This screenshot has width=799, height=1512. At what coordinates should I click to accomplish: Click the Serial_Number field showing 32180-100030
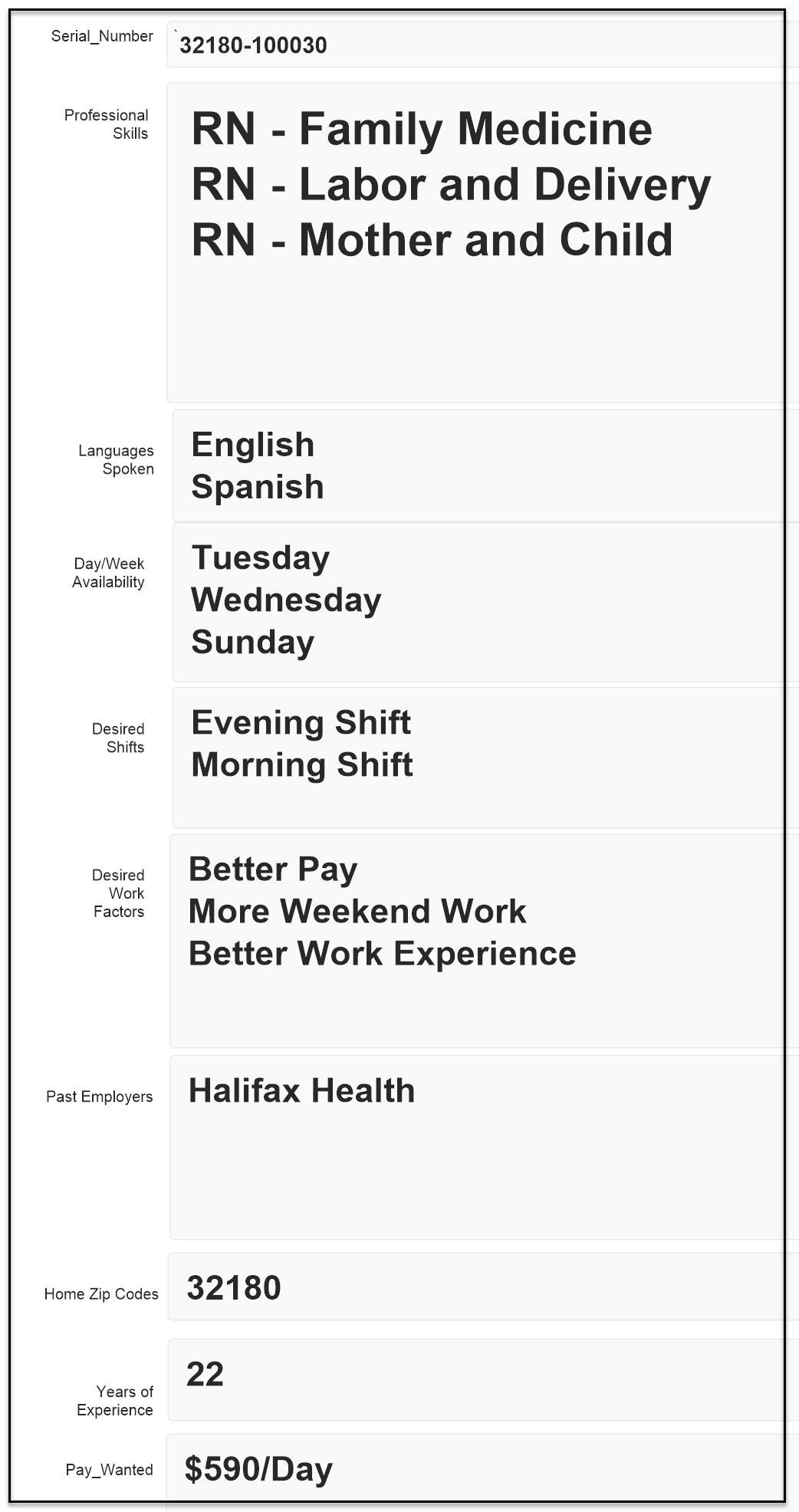tap(475, 45)
